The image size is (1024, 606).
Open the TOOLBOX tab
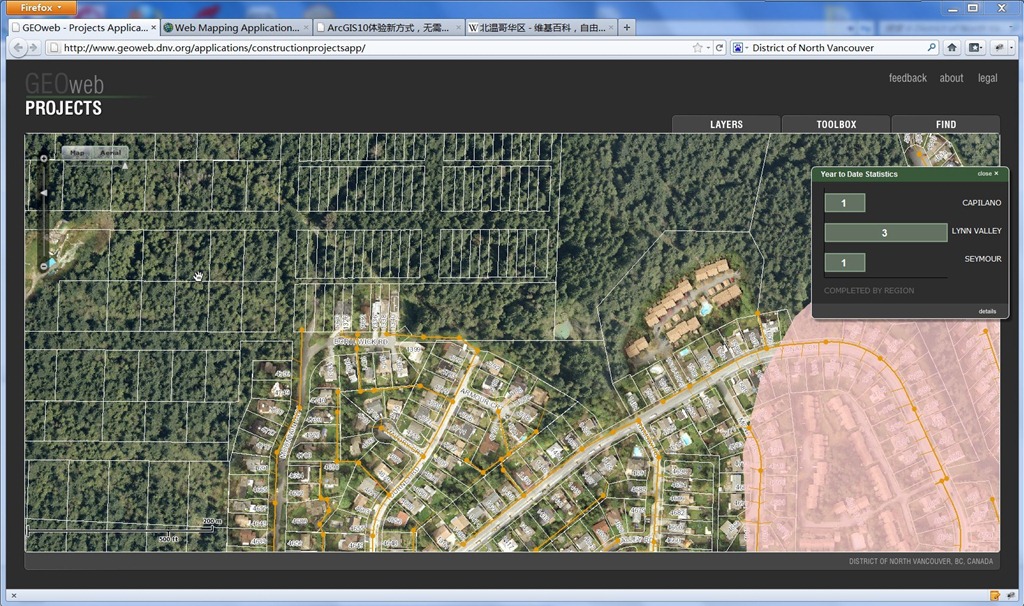pos(836,124)
